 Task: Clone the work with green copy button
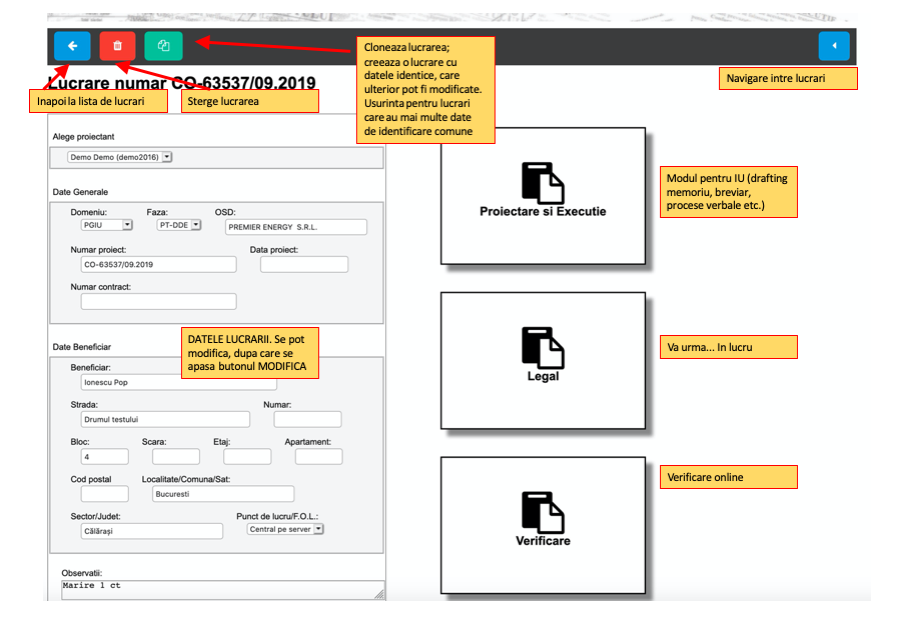click(164, 46)
